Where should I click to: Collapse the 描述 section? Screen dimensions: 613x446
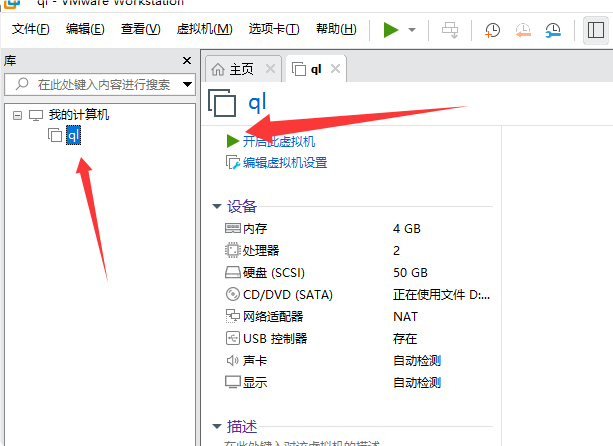[217, 426]
